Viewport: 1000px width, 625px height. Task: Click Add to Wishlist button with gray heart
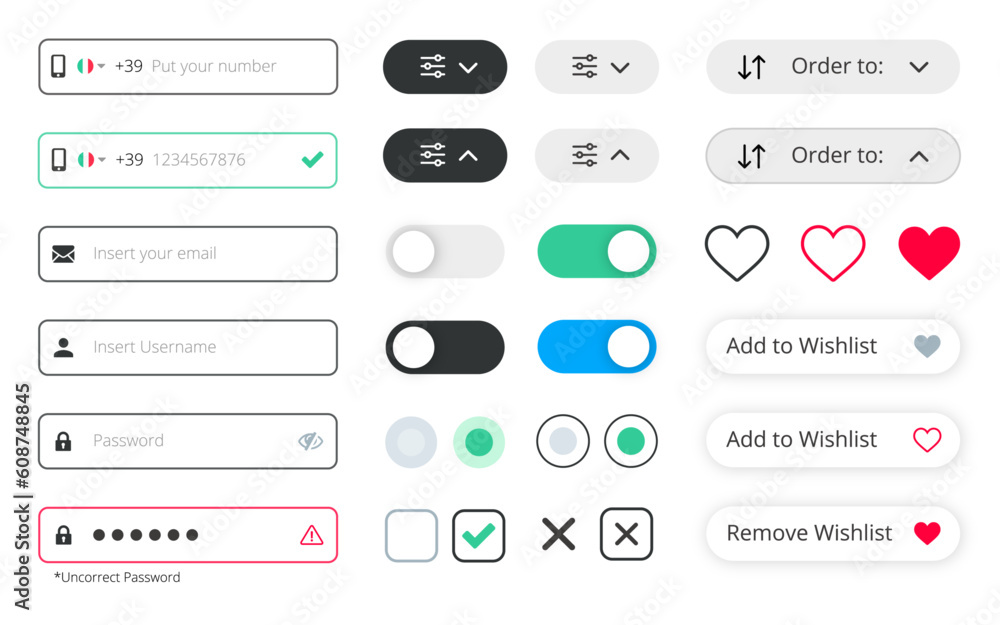click(x=833, y=346)
